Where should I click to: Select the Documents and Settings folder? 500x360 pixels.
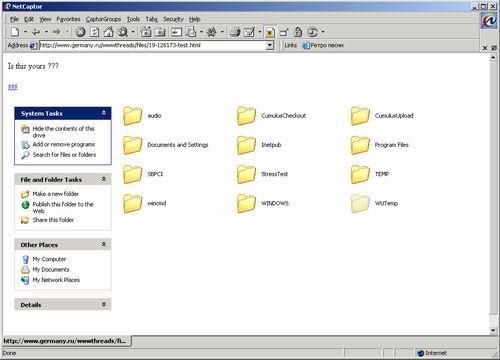166,145
